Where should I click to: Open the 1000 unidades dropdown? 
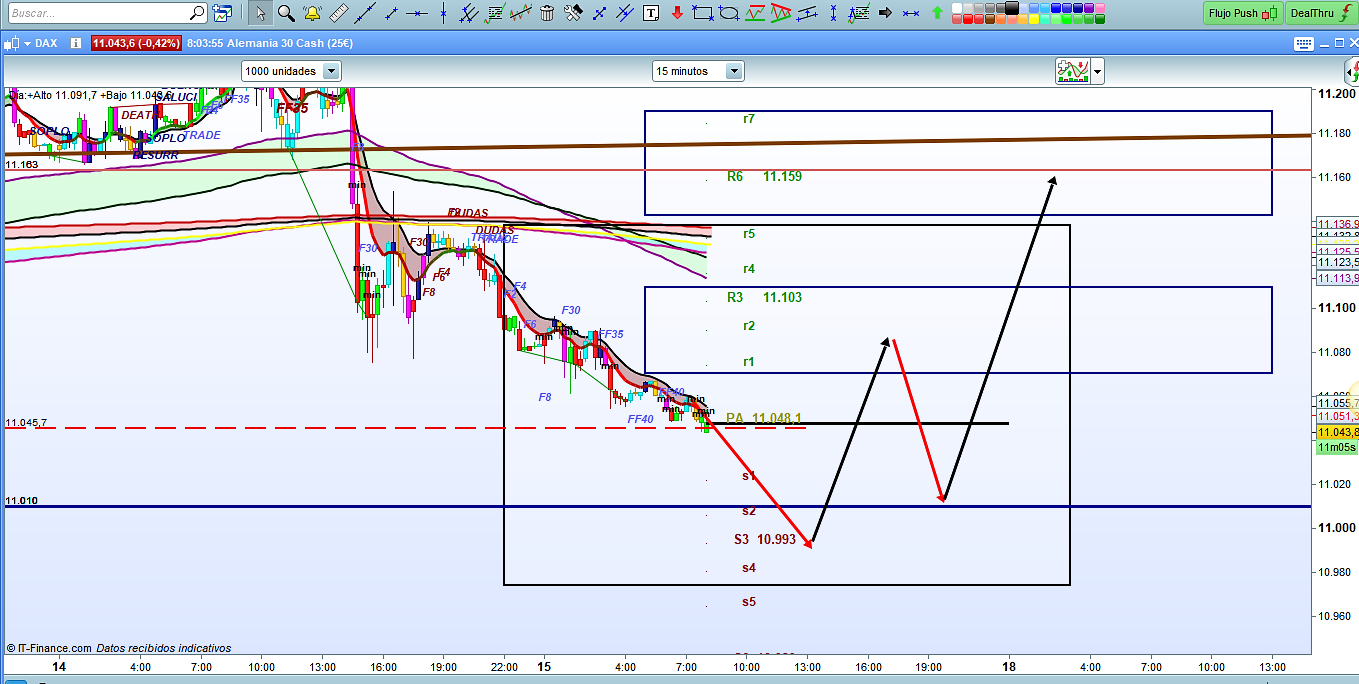331,71
